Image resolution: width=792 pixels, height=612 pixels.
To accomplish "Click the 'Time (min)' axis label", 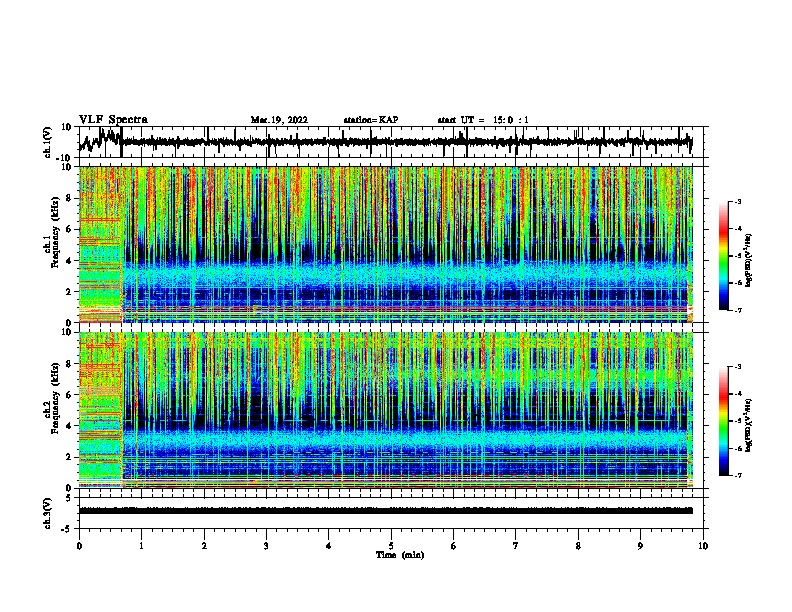I will coord(400,555).
